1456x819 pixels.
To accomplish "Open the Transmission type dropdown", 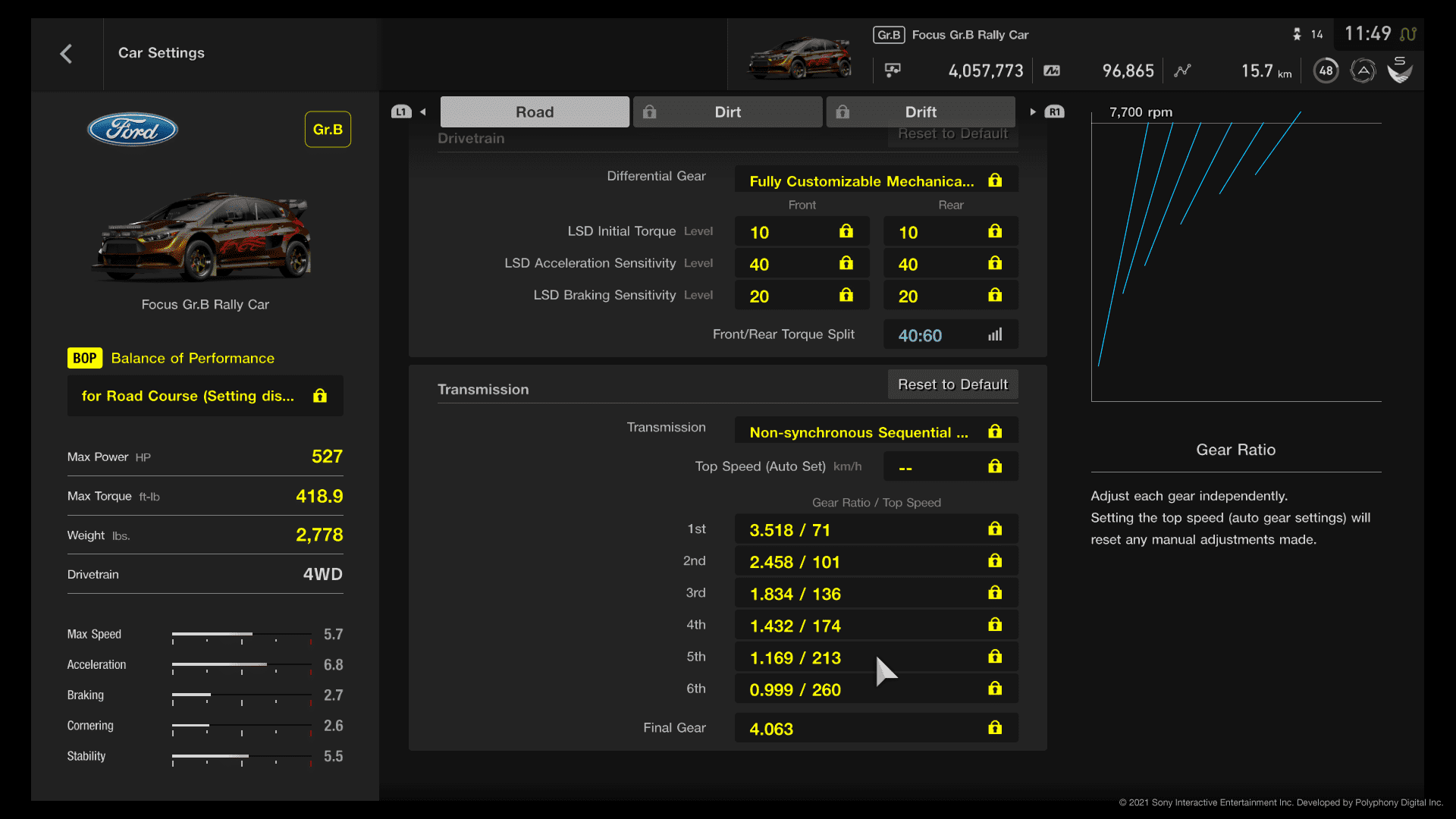I will [x=876, y=431].
